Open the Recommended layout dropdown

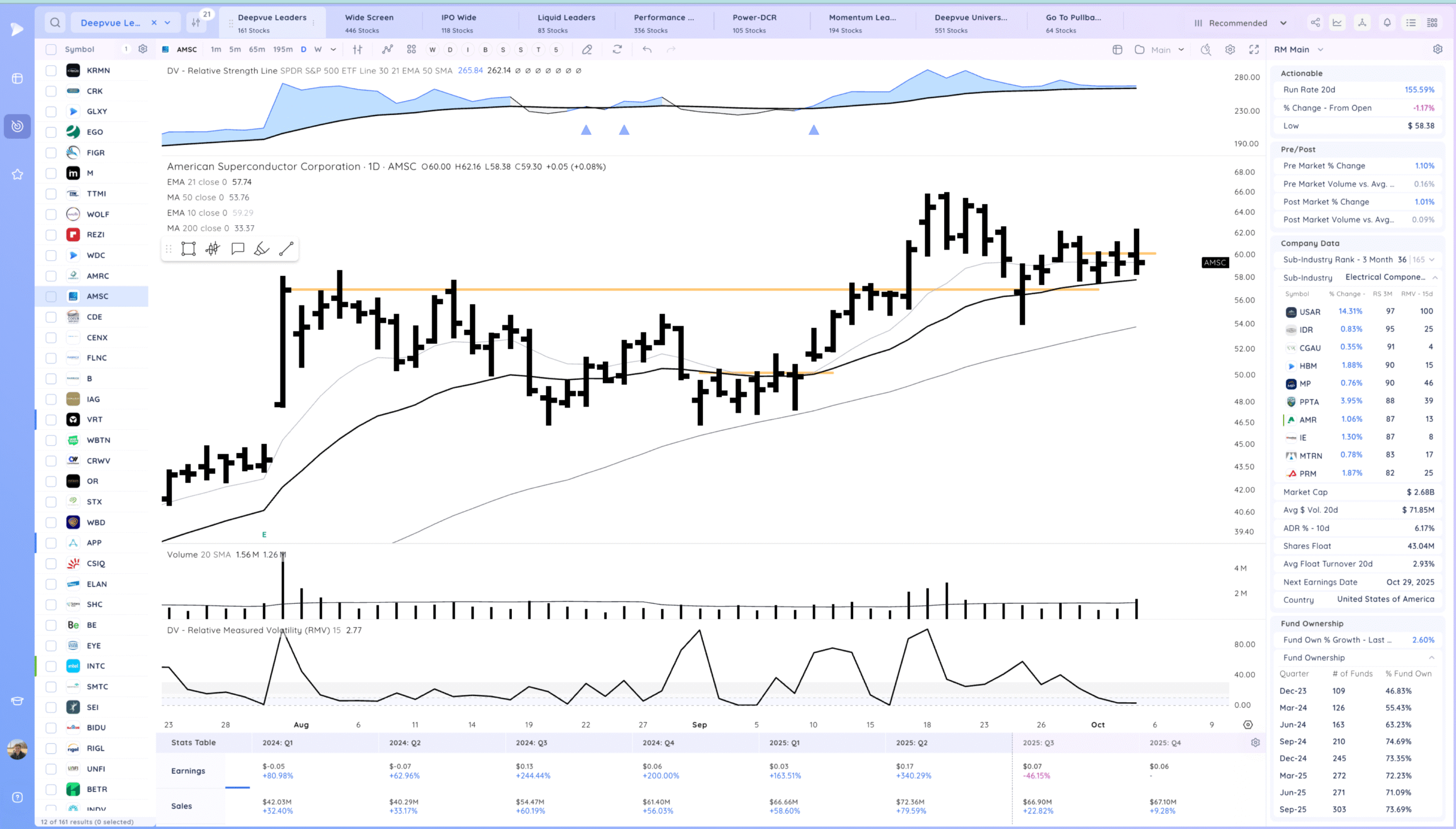coord(1242,23)
